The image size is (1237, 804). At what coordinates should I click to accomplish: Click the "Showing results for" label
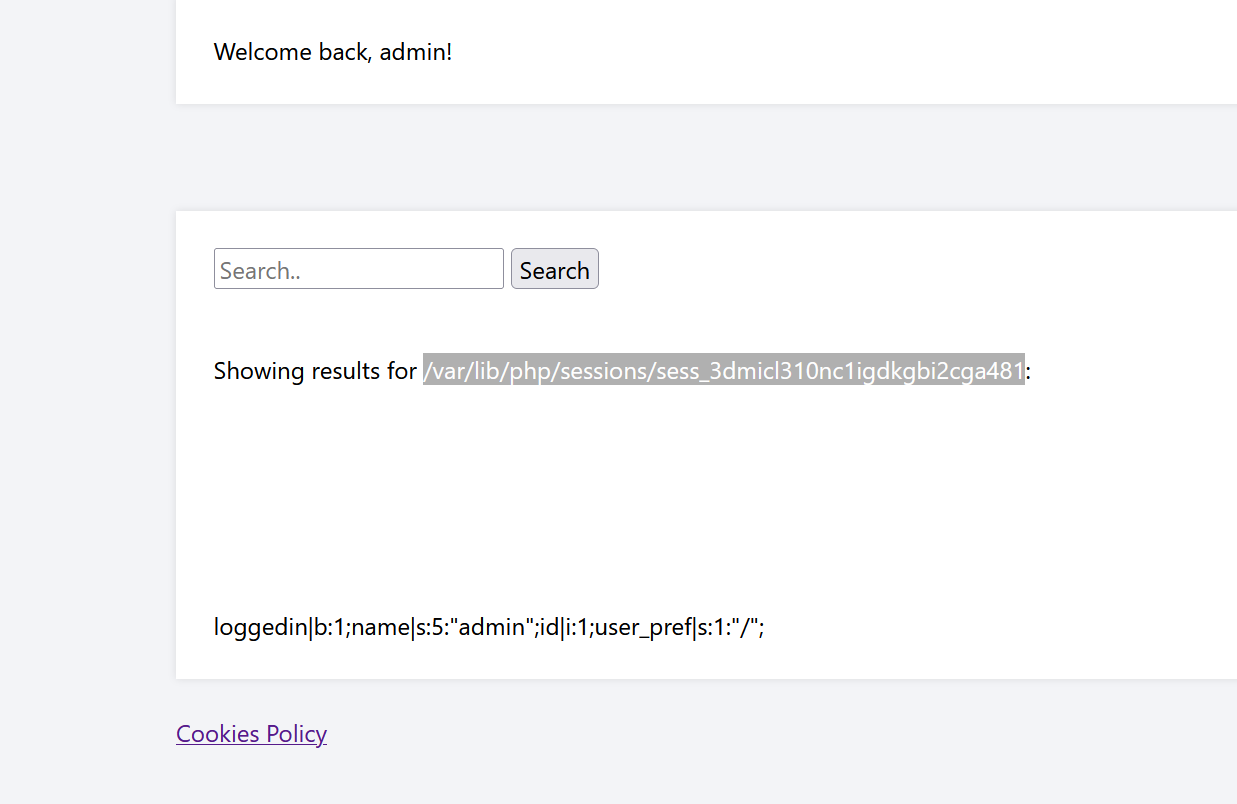(x=315, y=371)
